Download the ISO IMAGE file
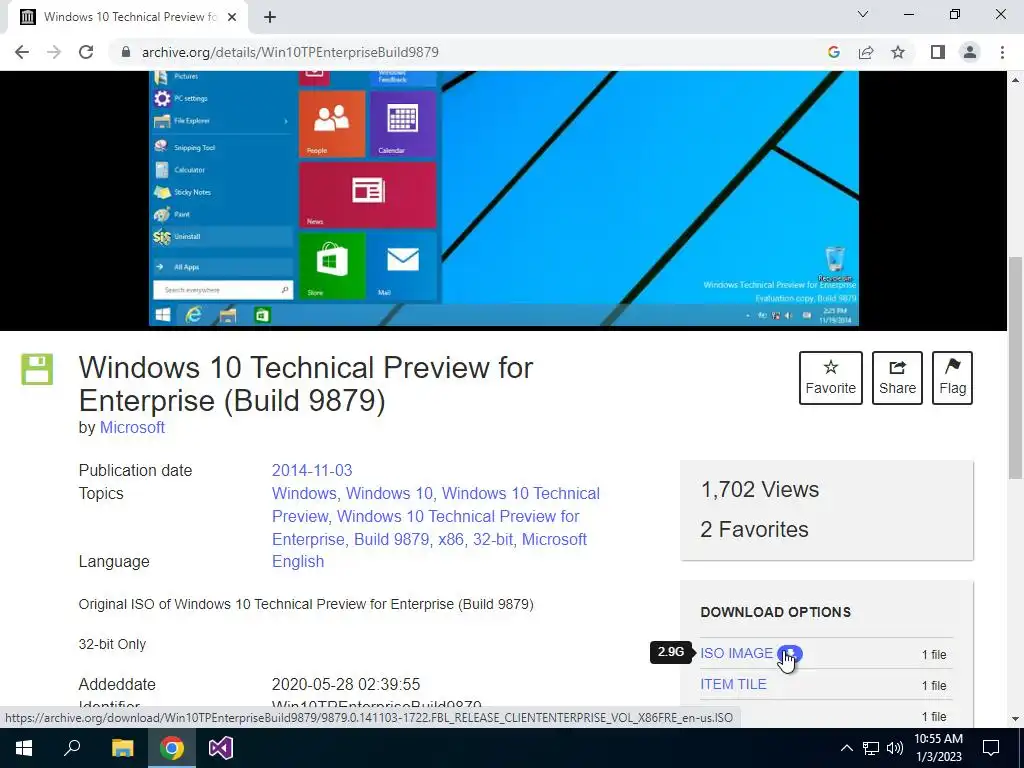The image size is (1024, 768). [x=736, y=653]
